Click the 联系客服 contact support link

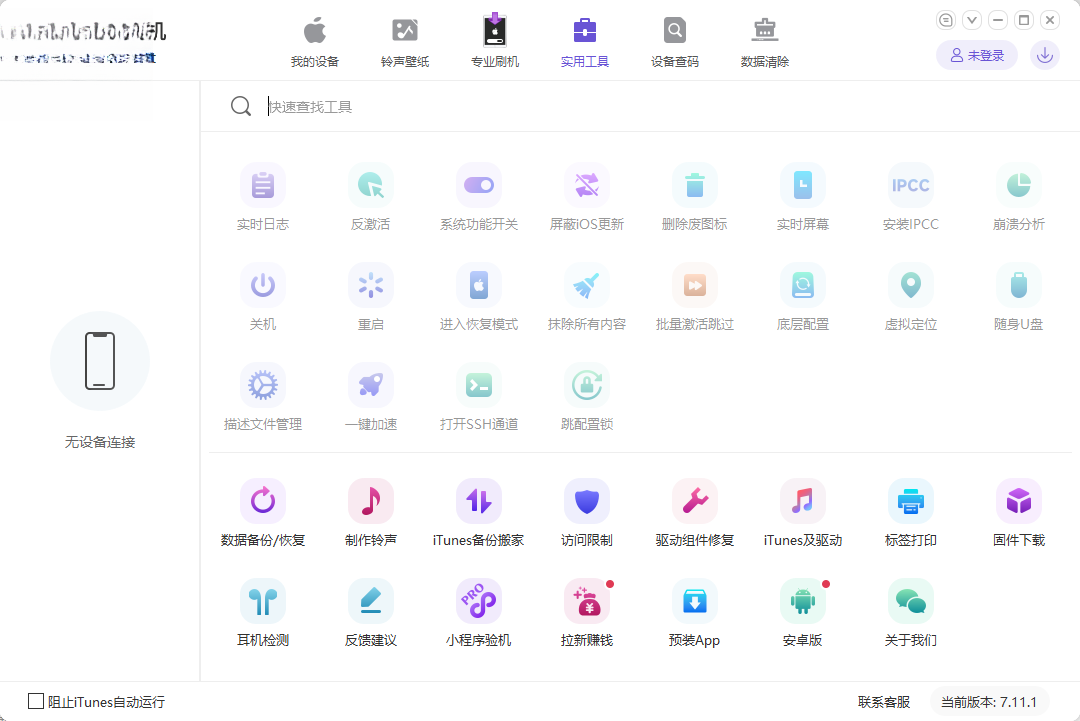884,702
